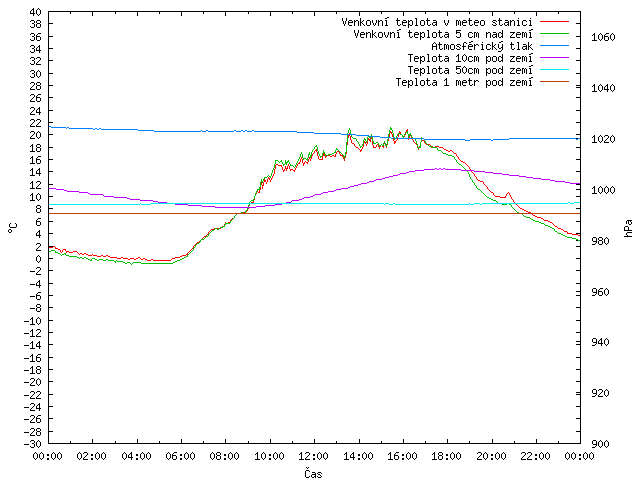Viewport: 640px width, 480px height.
Task: Click the '940' hPa axis label
Action: coord(600,342)
